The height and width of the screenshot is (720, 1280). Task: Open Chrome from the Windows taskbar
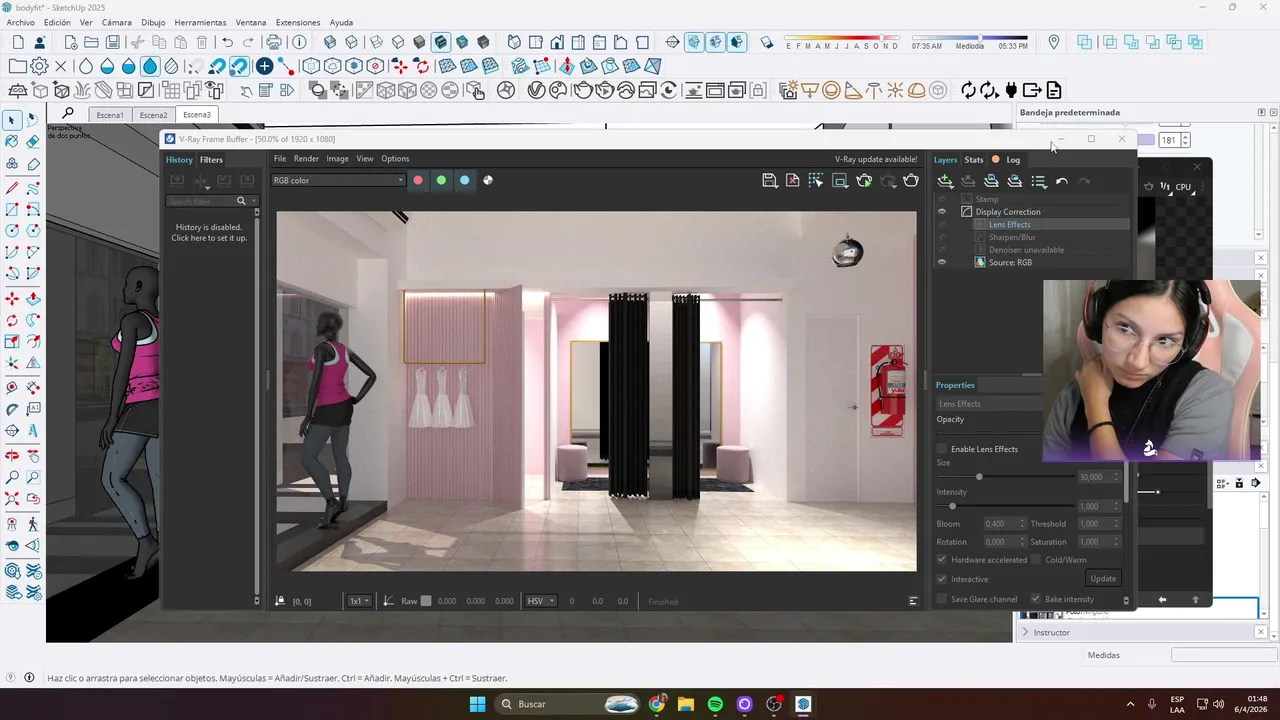click(x=656, y=704)
